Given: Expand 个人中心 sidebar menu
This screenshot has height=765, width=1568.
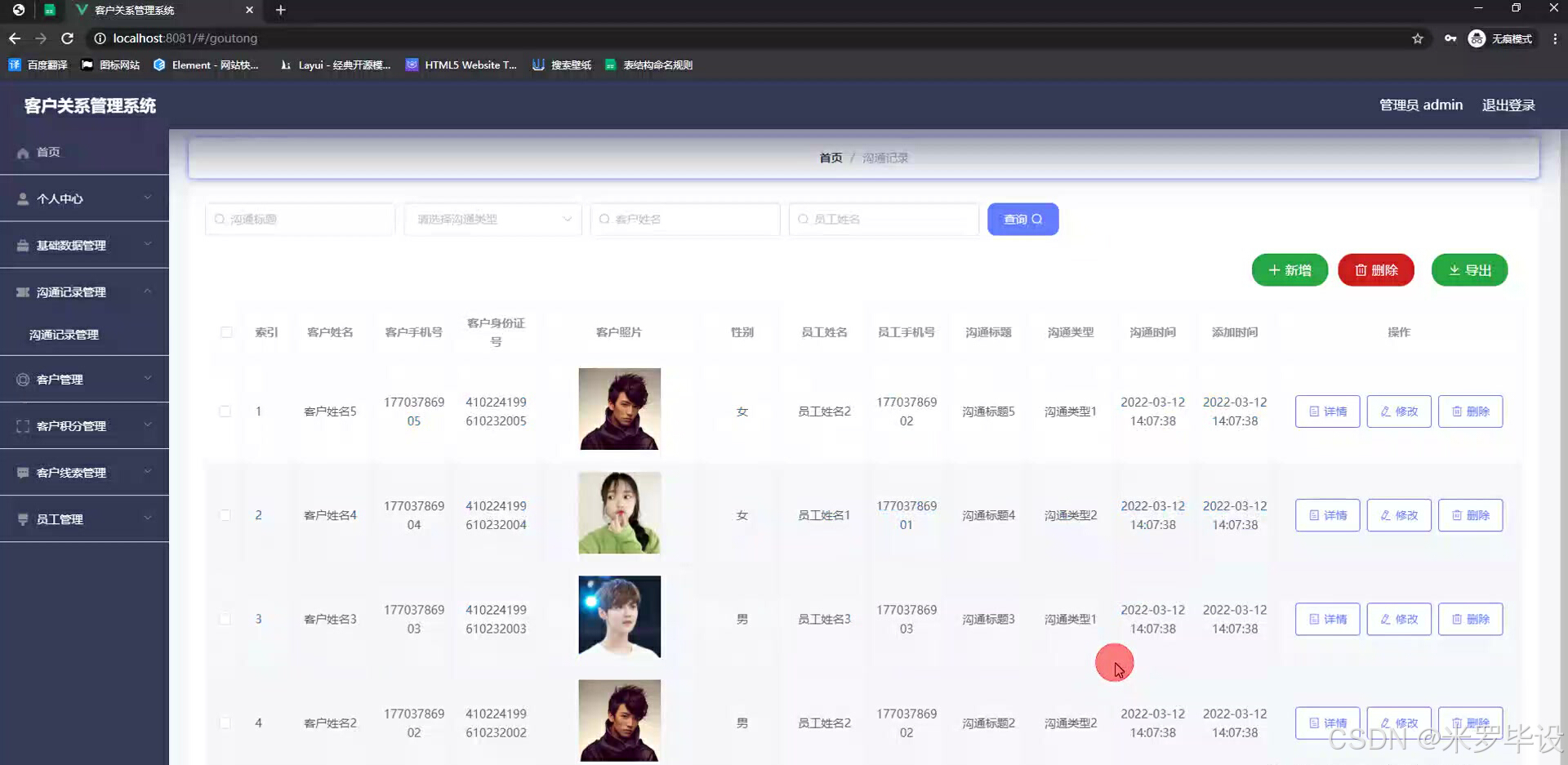Looking at the screenshot, I should (x=84, y=198).
